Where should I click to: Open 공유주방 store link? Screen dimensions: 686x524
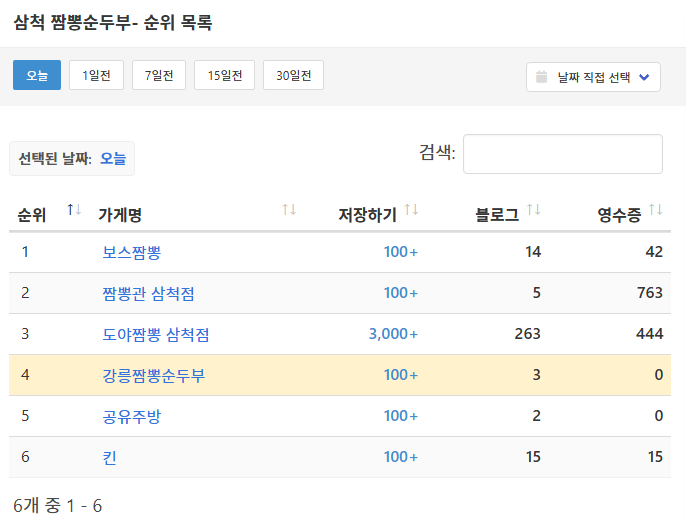[x=131, y=416]
